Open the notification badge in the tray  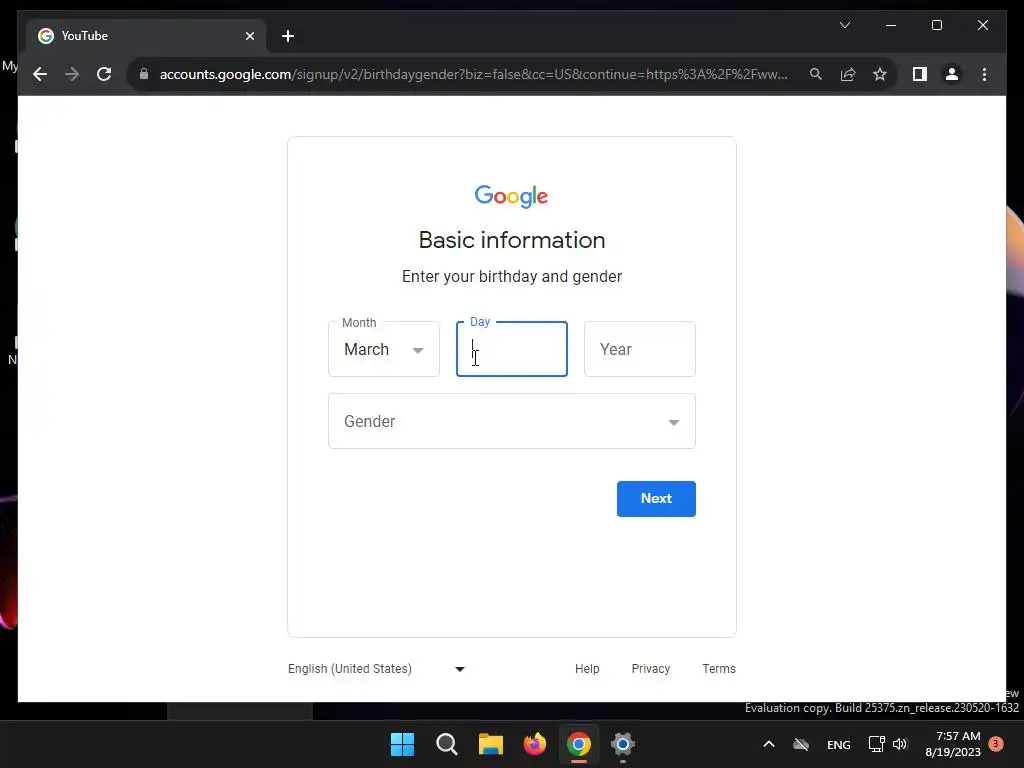click(x=996, y=744)
